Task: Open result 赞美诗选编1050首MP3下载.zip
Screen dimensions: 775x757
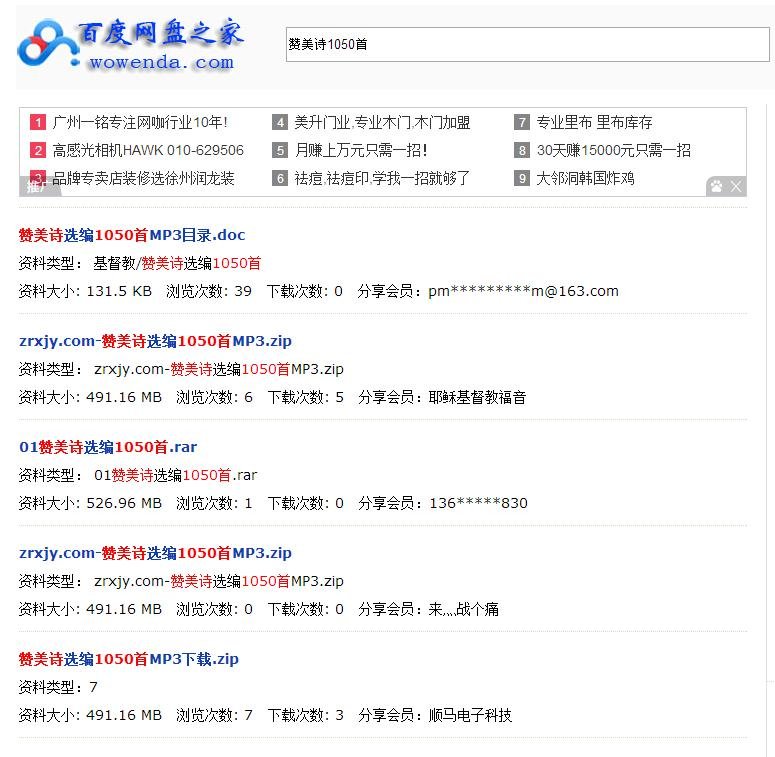Action: pos(129,659)
